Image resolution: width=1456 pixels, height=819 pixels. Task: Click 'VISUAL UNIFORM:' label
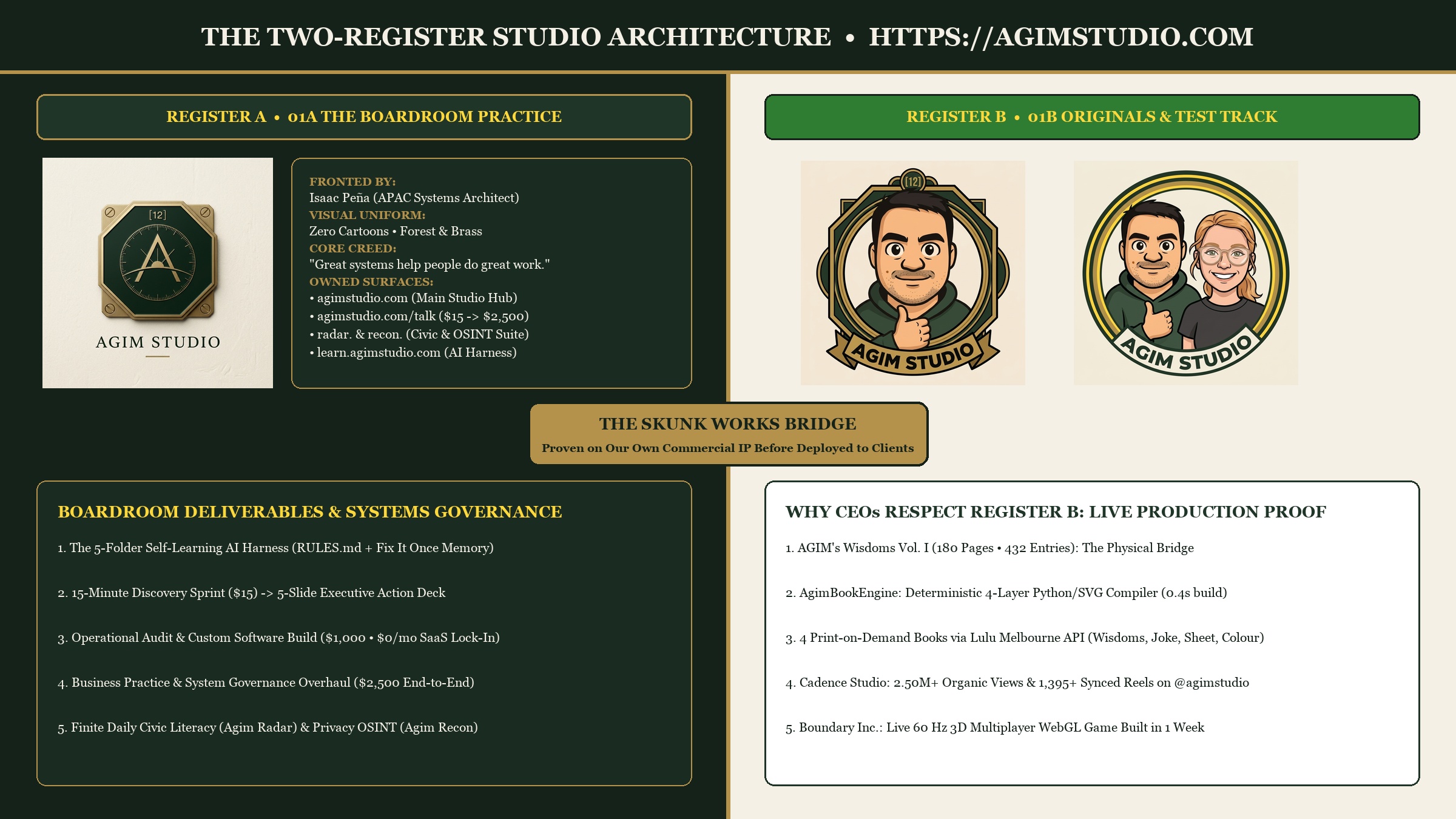click(x=368, y=215)
